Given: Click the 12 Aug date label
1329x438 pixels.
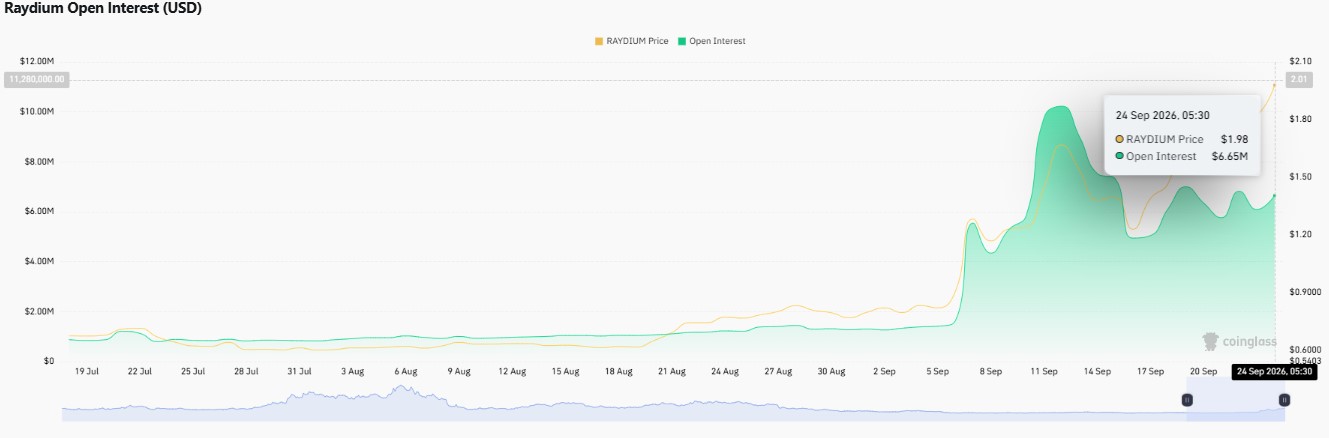Looking at the screenshot, I should click(512, 371).
